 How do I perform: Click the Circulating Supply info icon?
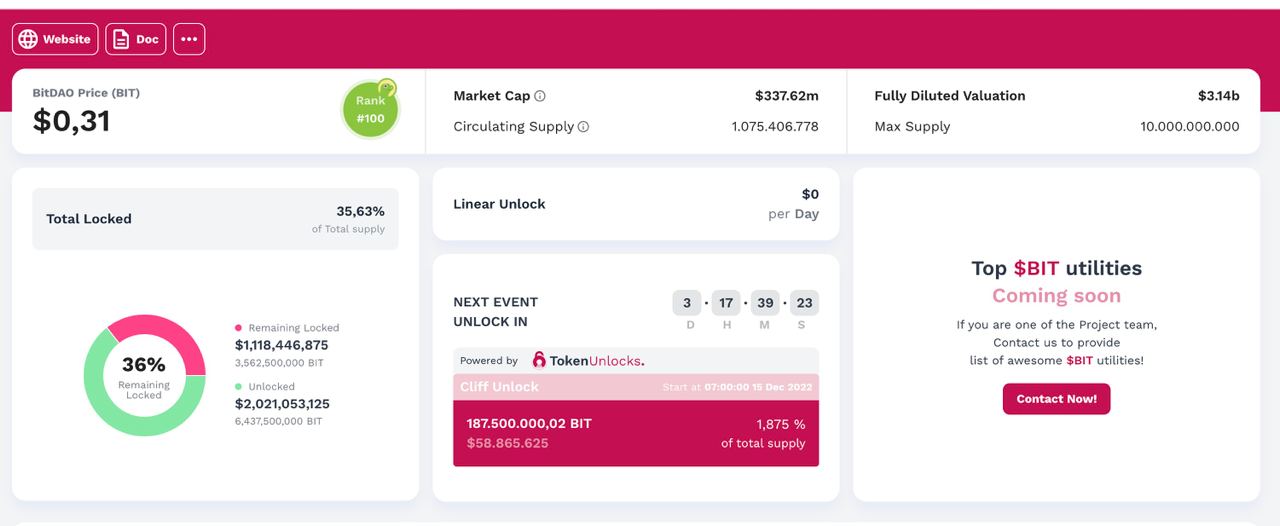pyautogui.click(x=584, y=127)
